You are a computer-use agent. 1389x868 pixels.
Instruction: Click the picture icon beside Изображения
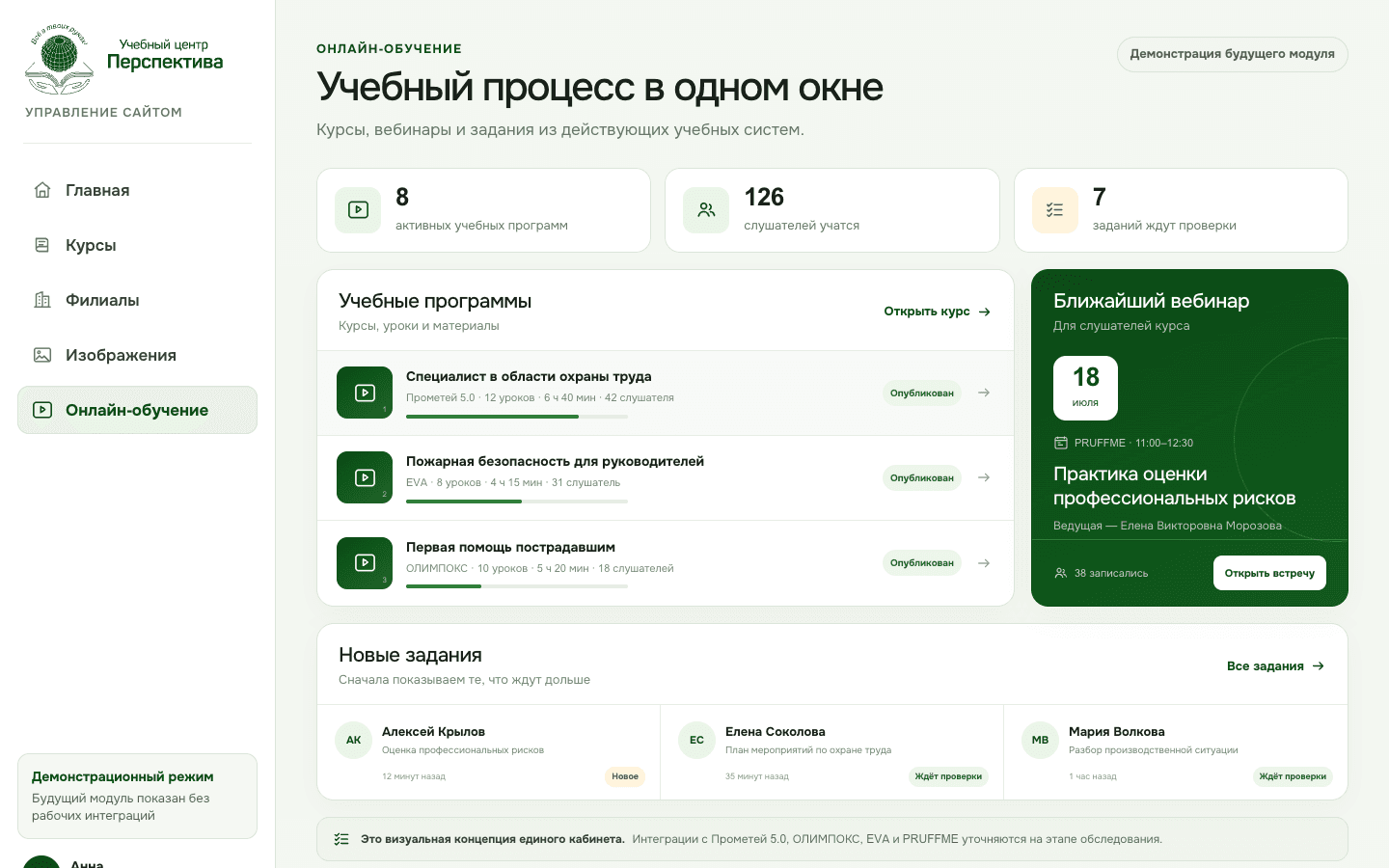coord(42,355)
